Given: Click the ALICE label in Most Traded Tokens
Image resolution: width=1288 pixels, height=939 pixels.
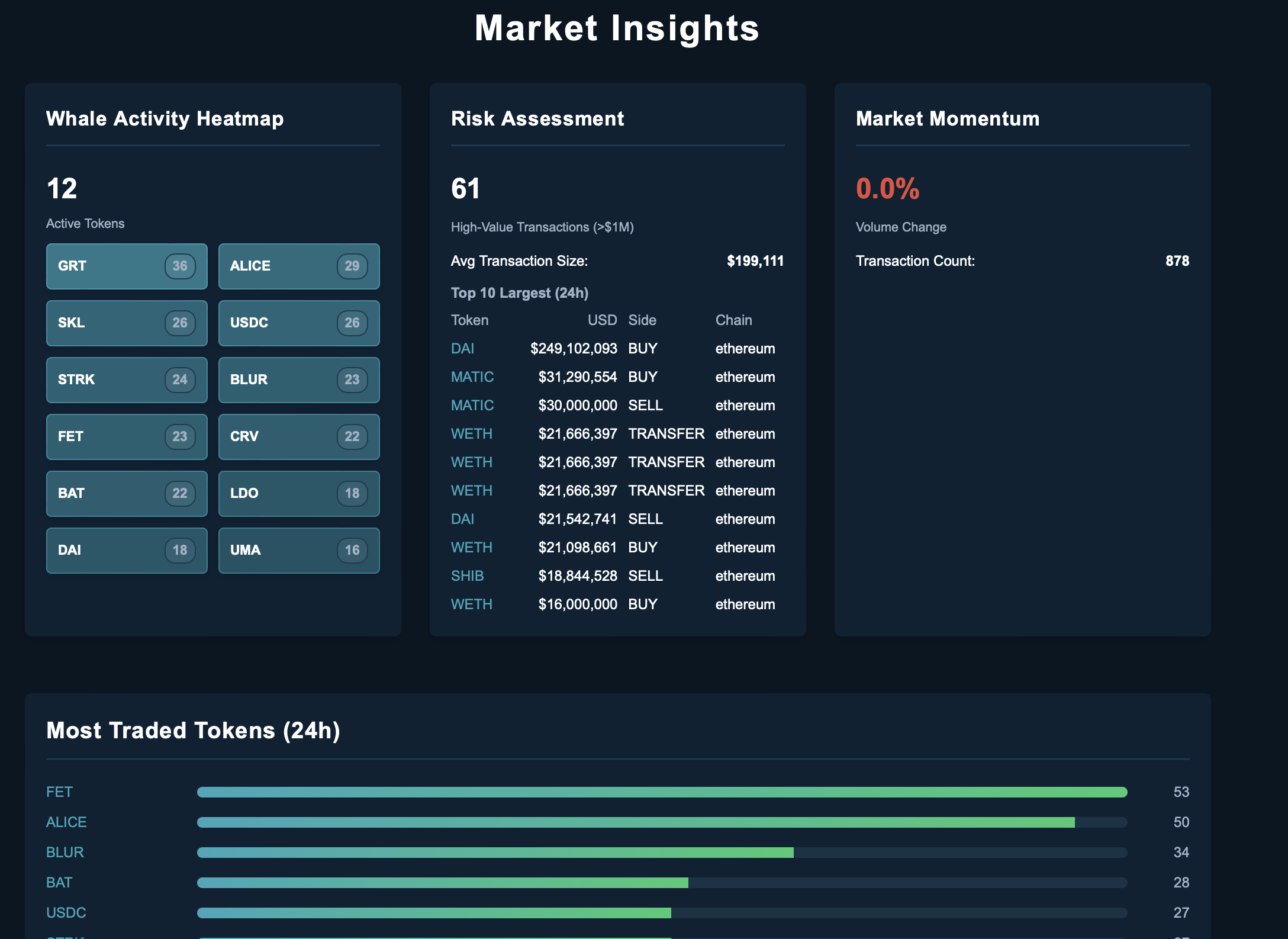Looking at the screenshot, I should 66,822.
